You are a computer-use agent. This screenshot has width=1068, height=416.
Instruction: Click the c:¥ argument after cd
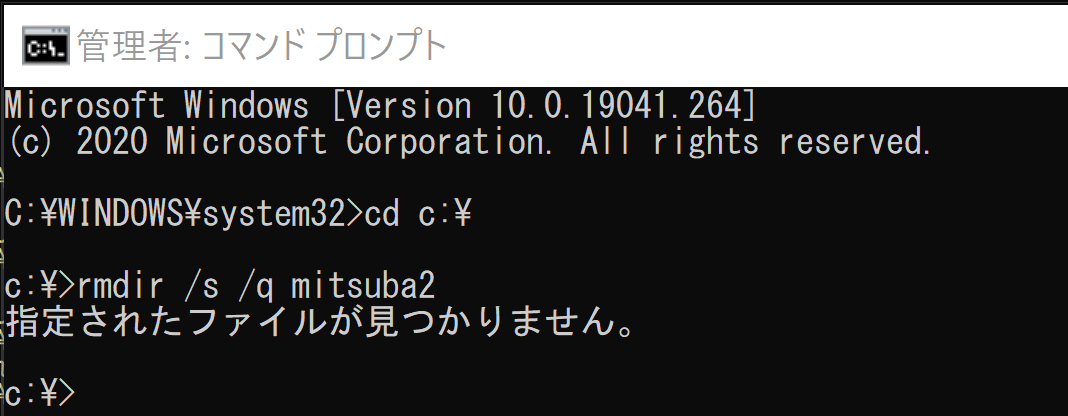tap(444, 214)
